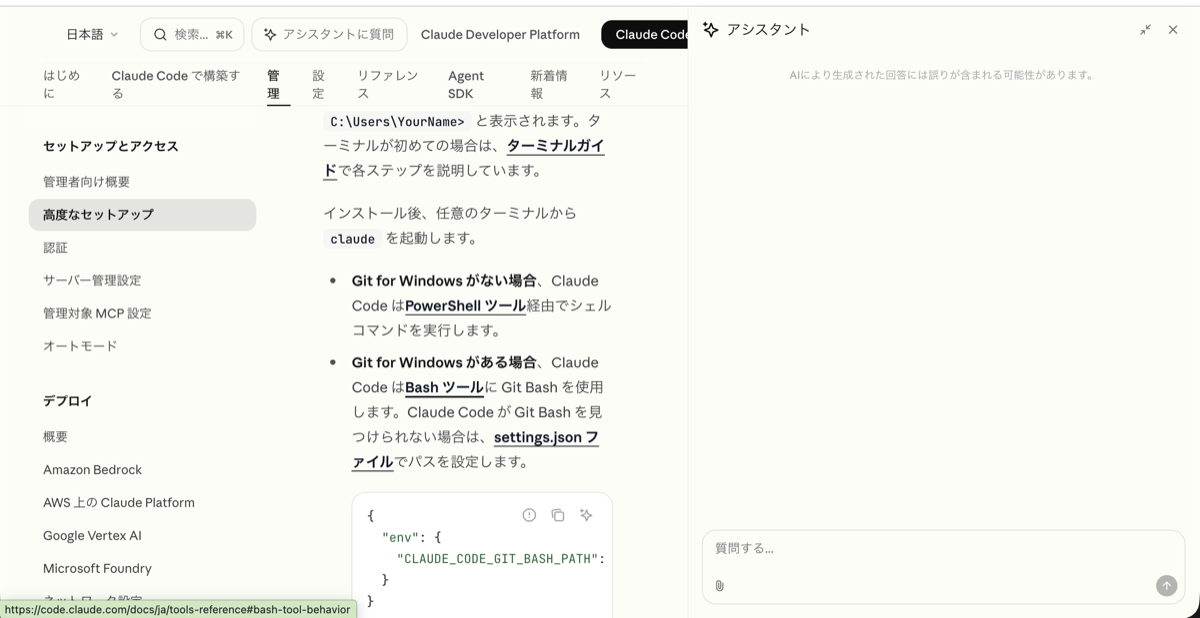Screen dimensions: 1200x618
Task: Click the report issue icon on code block
Action: pyautogui.click(x=529, y=515)
